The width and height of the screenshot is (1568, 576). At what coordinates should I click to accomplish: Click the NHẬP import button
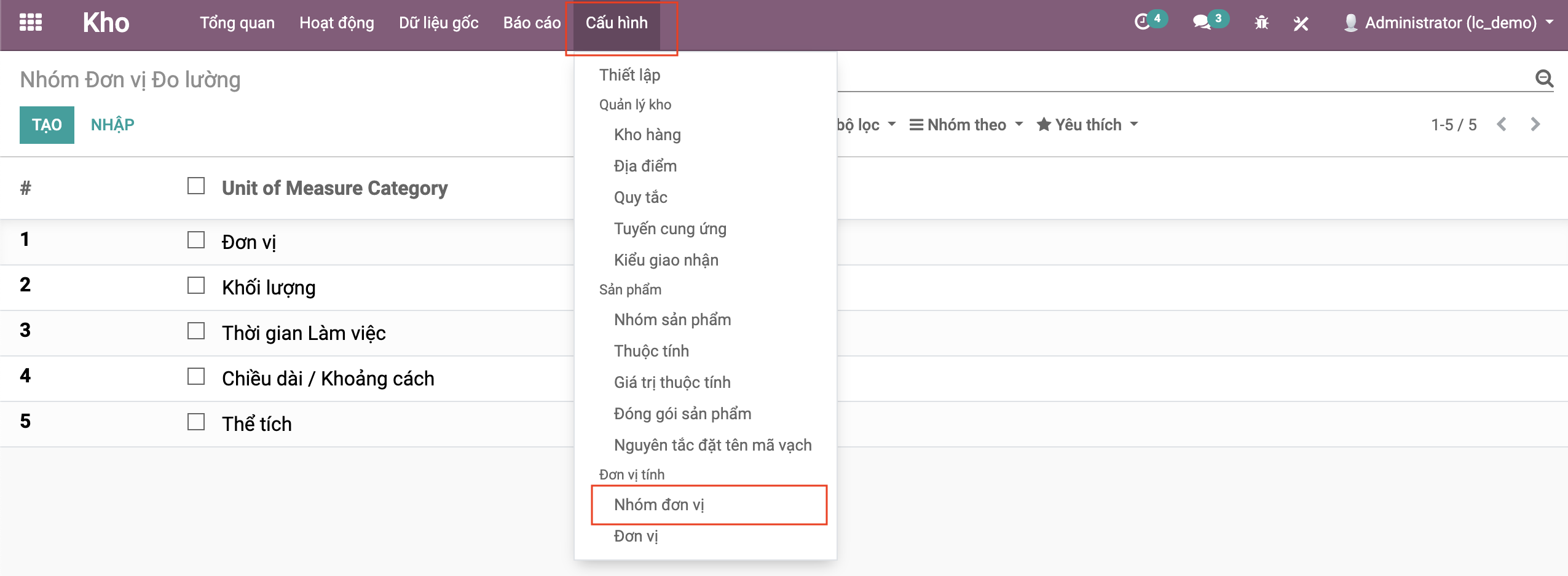click(112, 125)
